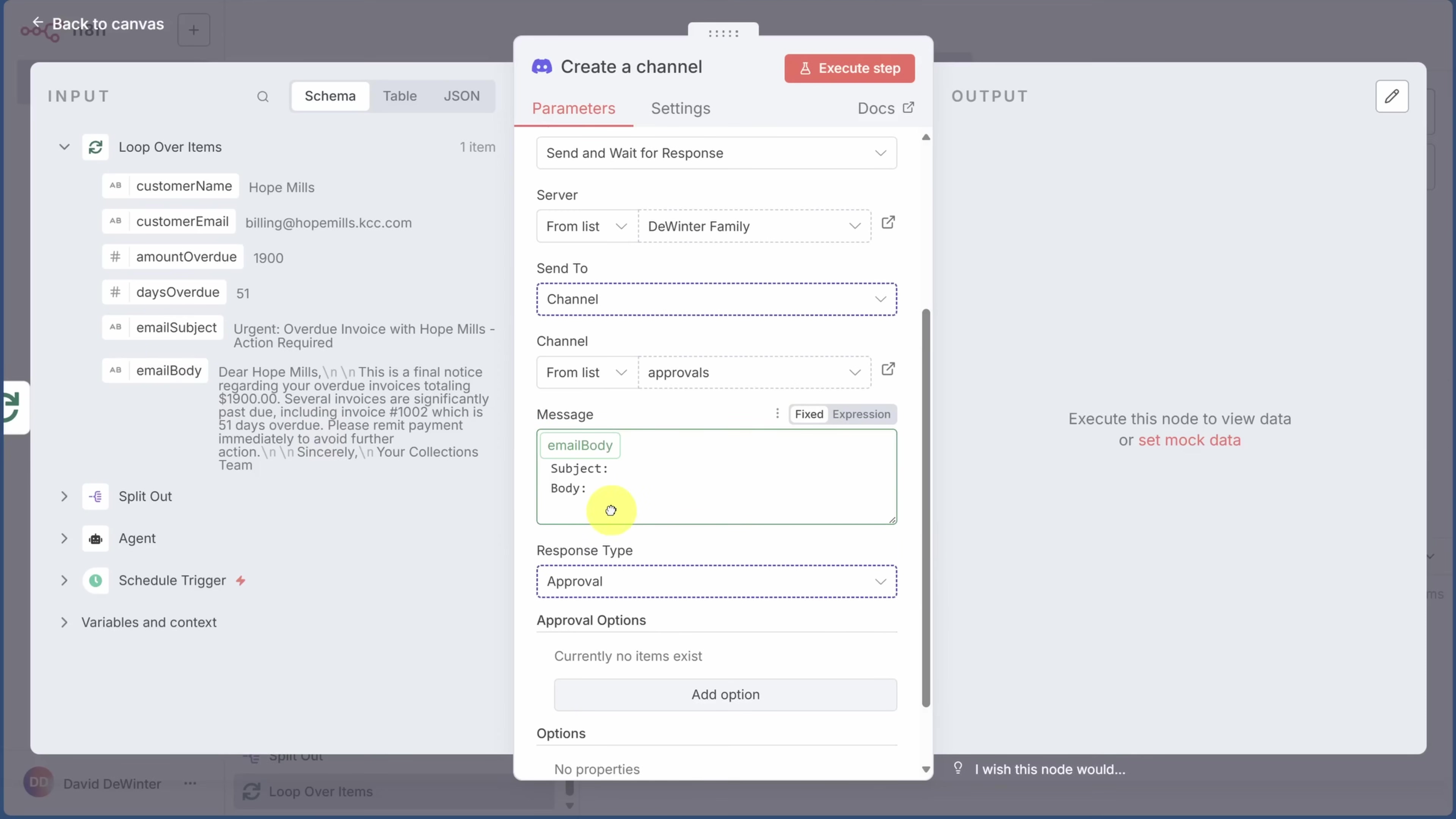The width and height of the screenshot is (1456, 819).
Task: Switch Message field to Expression mode
Action: (x=861, y=414)
